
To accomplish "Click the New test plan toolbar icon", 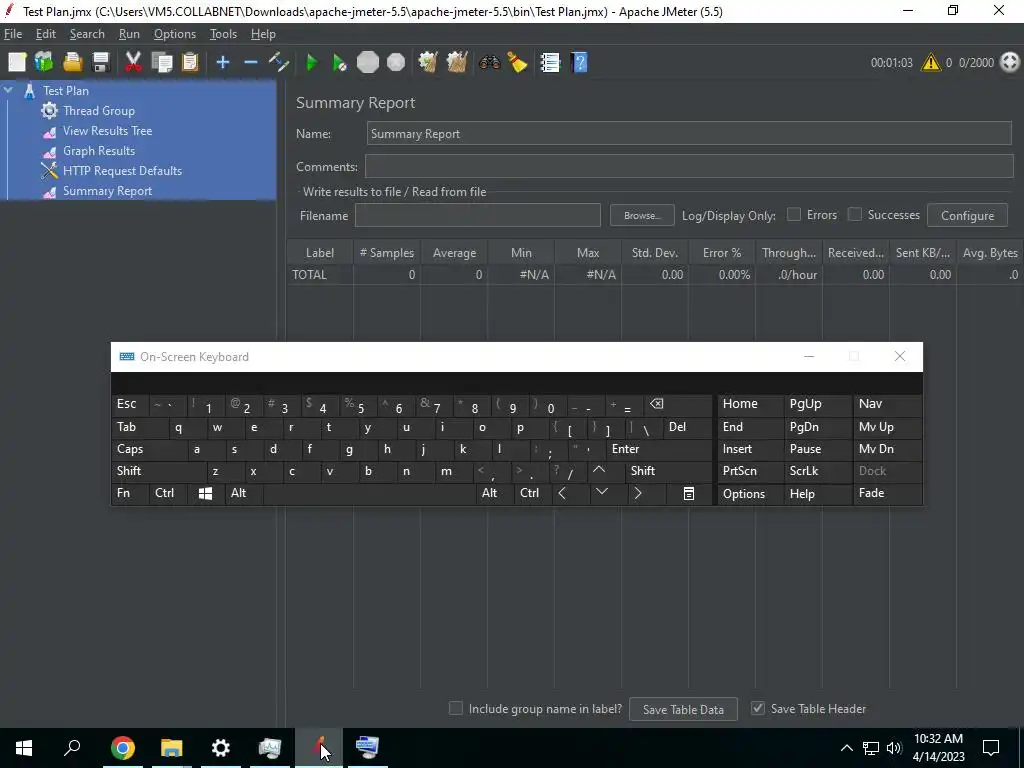I will pyautogui.click(x=17, y=63).
